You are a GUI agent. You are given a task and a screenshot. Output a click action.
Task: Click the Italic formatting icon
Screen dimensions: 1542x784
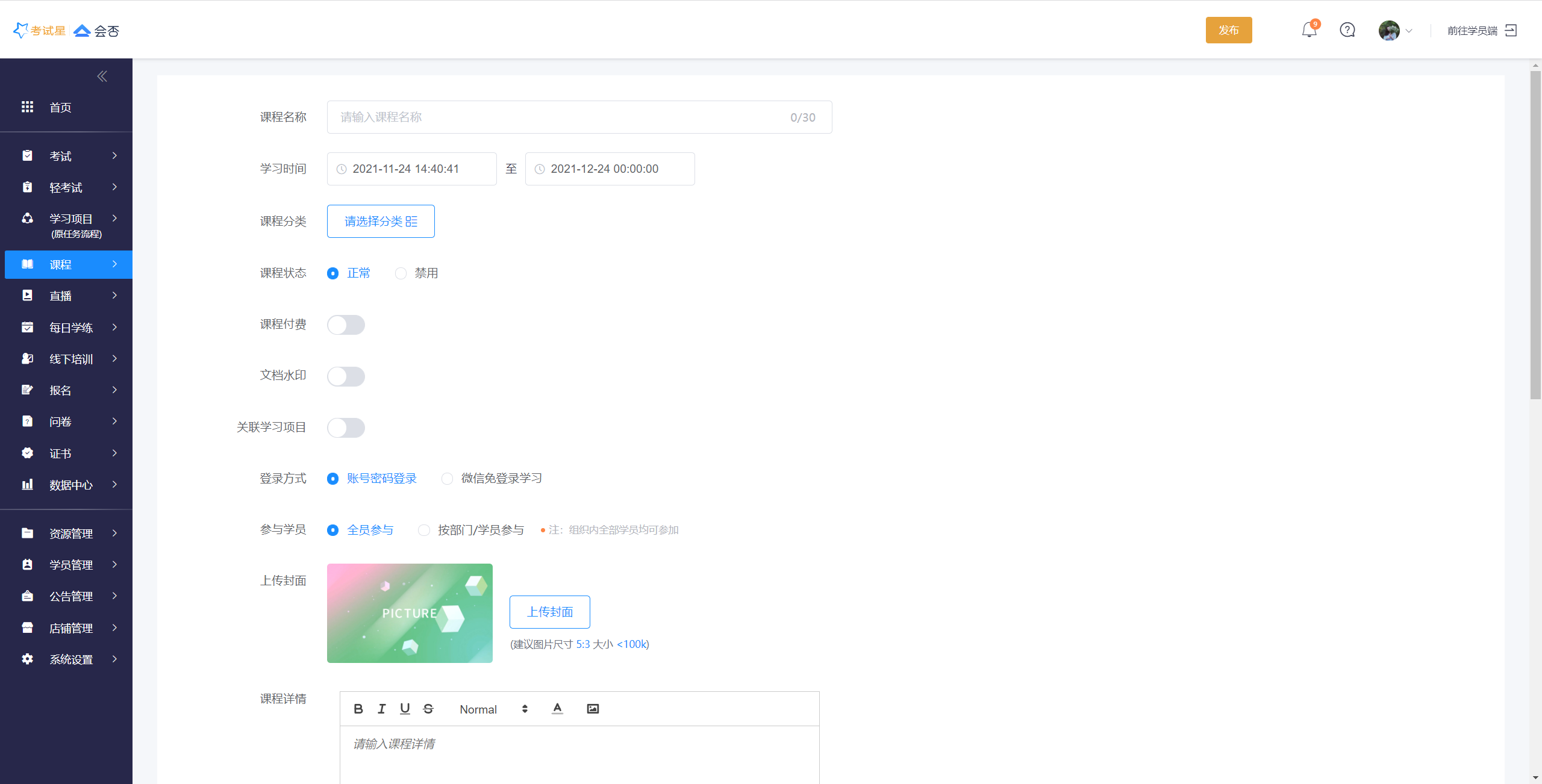(x=381, y=709)
